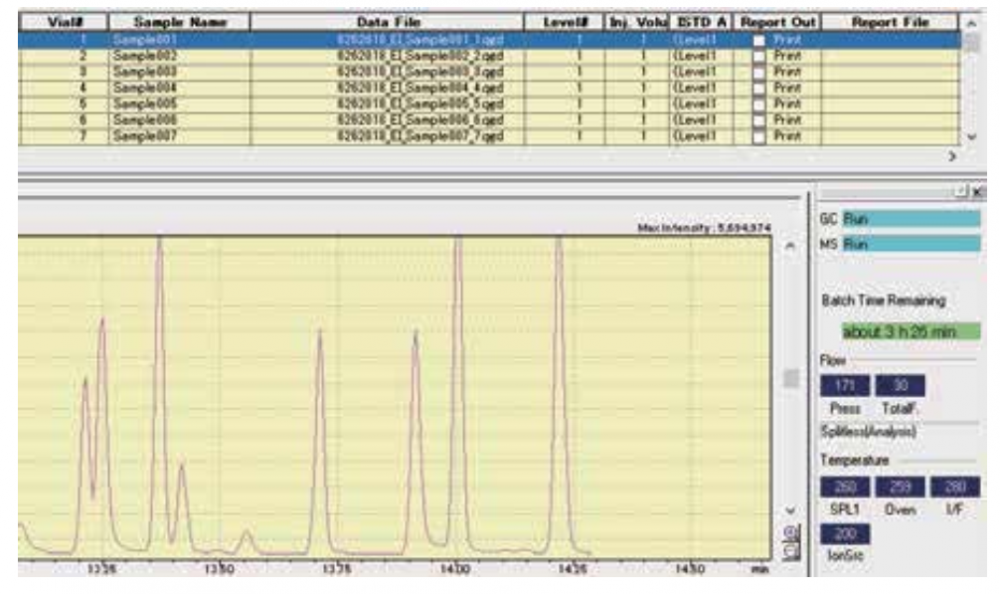Tick the Print checkbox for Sample004
The image size is (1000, 594).
pyautogui.click(x=762, y=88)
